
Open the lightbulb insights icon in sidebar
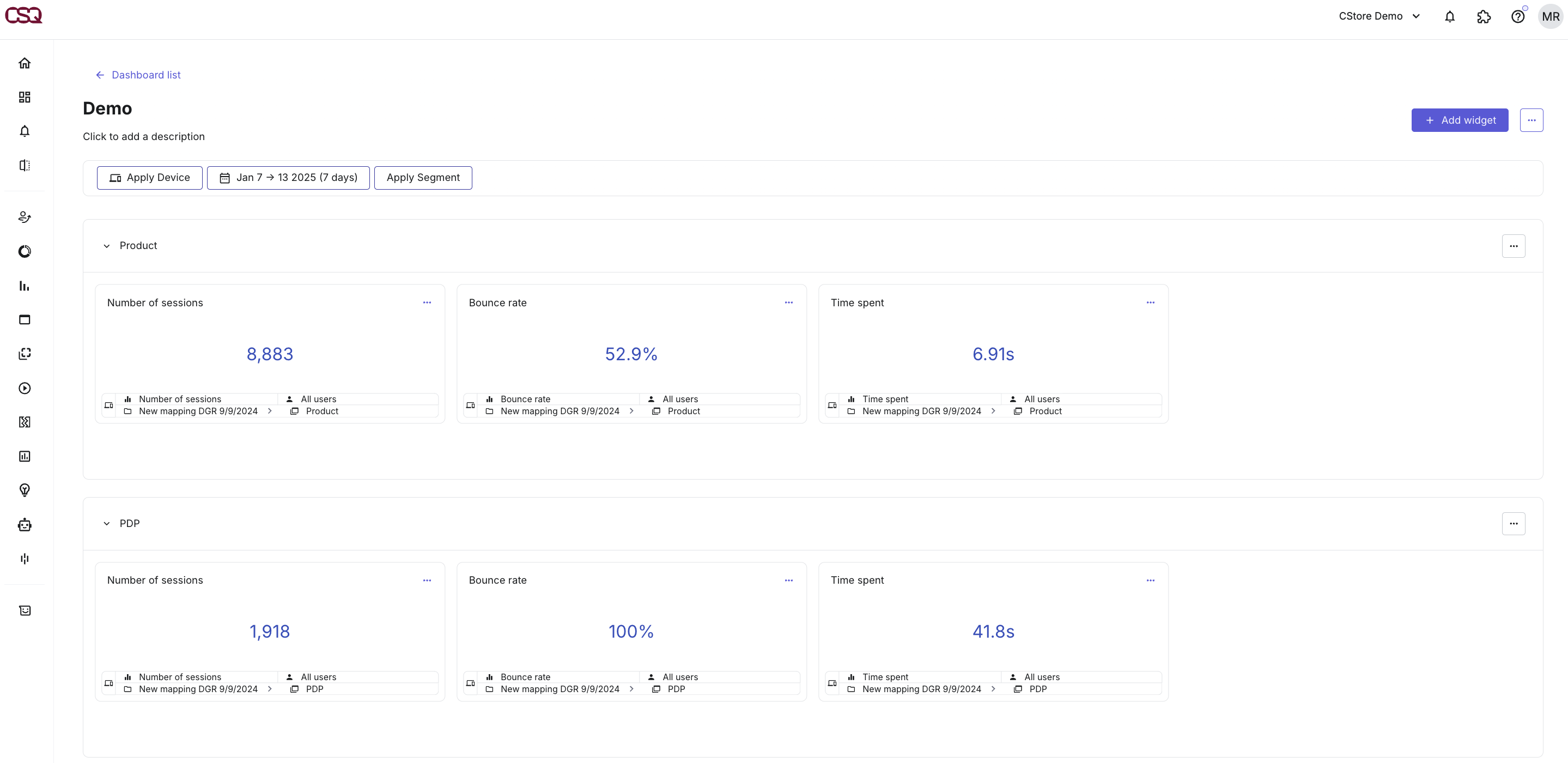[x=25, y=490]
